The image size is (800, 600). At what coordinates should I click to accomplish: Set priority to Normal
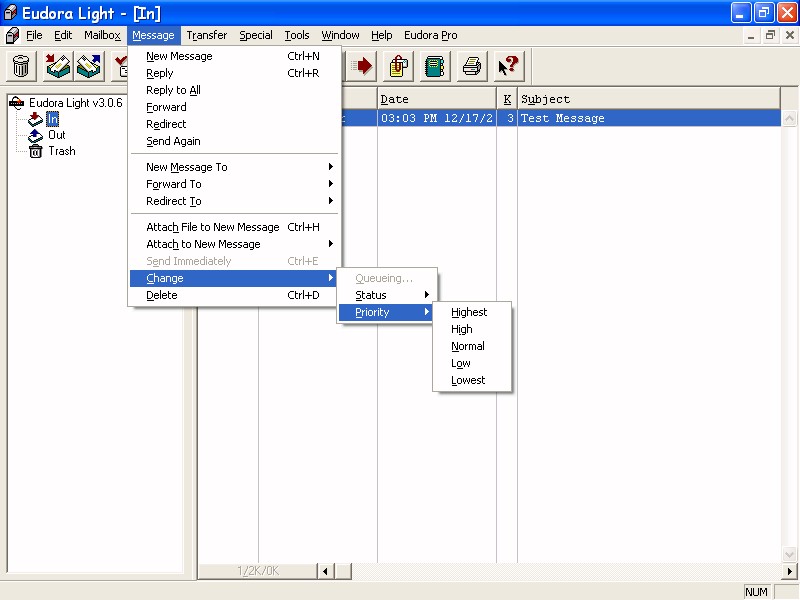click(x=472, y=346)
